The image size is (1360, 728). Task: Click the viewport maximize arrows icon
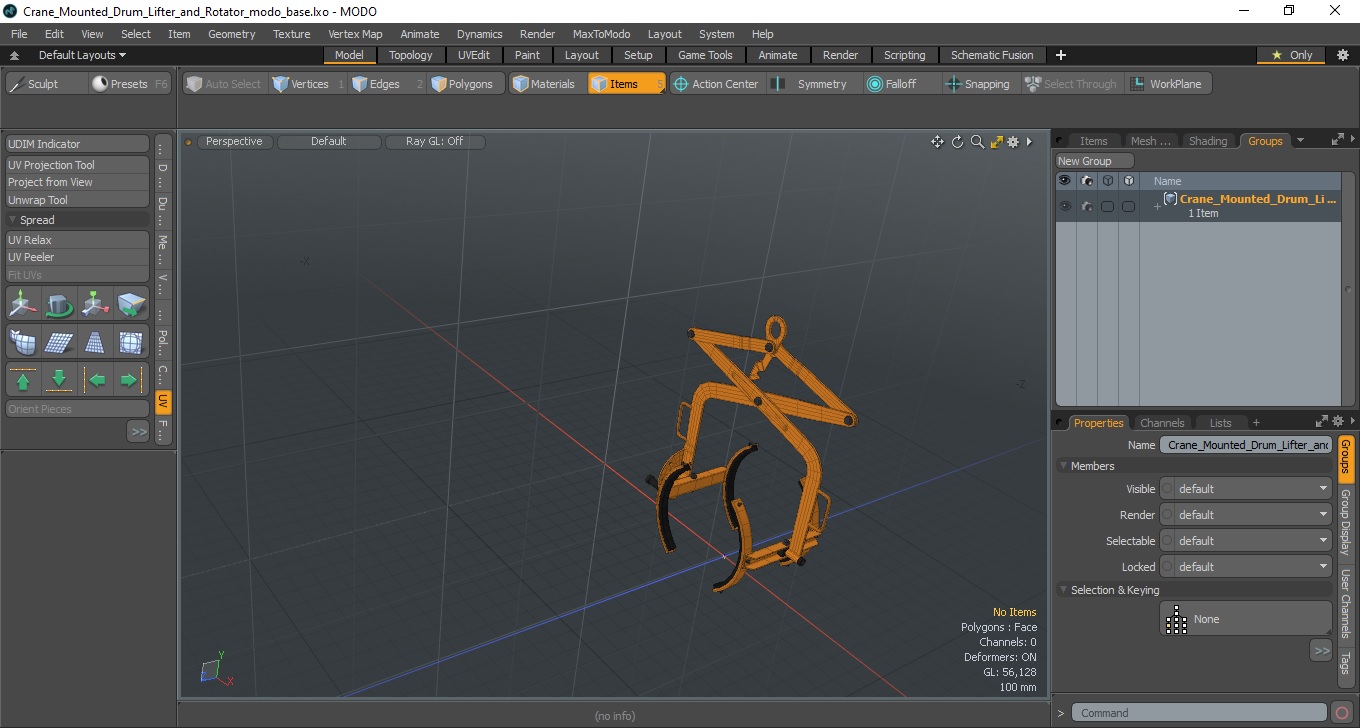point(997,142)
